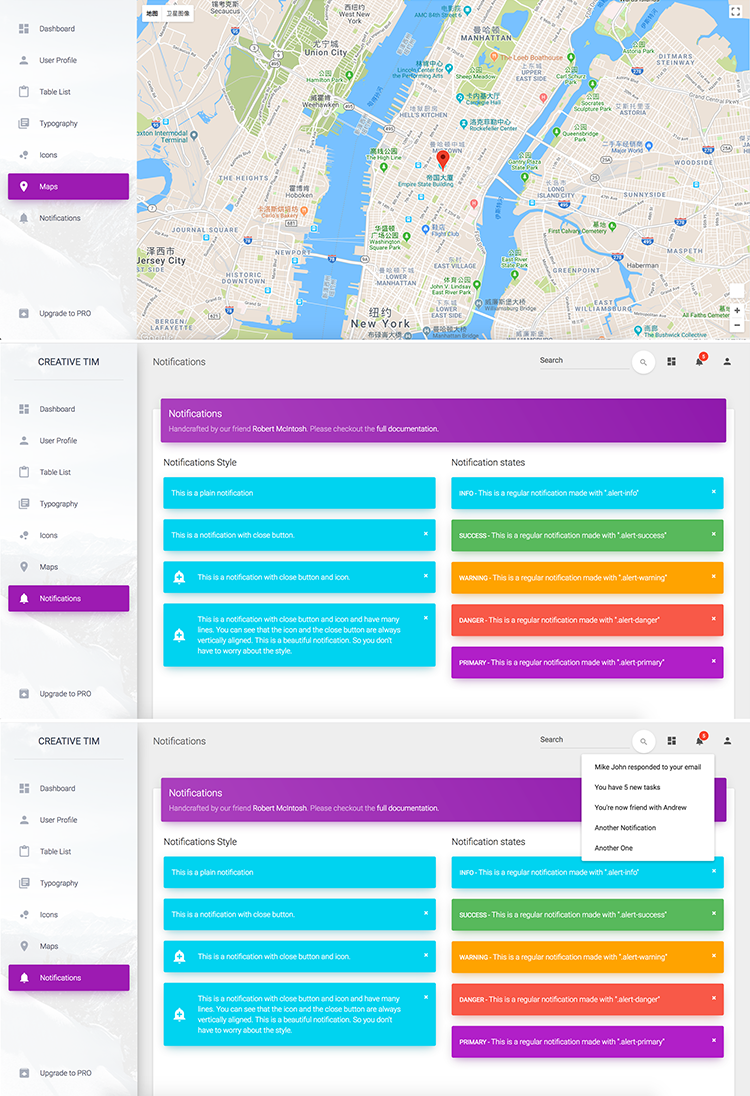This screenshot has width=750, height=1096.
Task: Click the Notifications bell in the map page sidebar
Action: click(x=24, y=218)
